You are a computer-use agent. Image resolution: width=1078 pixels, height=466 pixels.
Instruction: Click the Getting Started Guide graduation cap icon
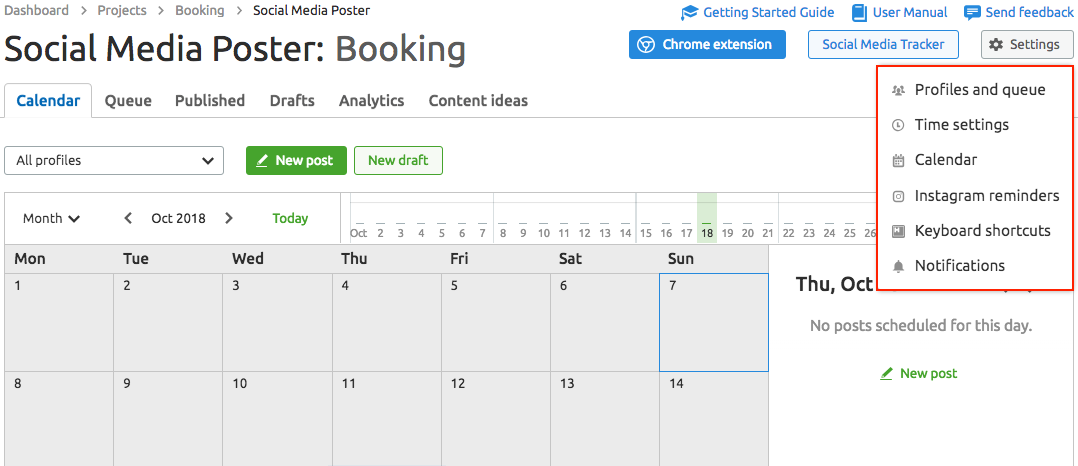point(689,13)
